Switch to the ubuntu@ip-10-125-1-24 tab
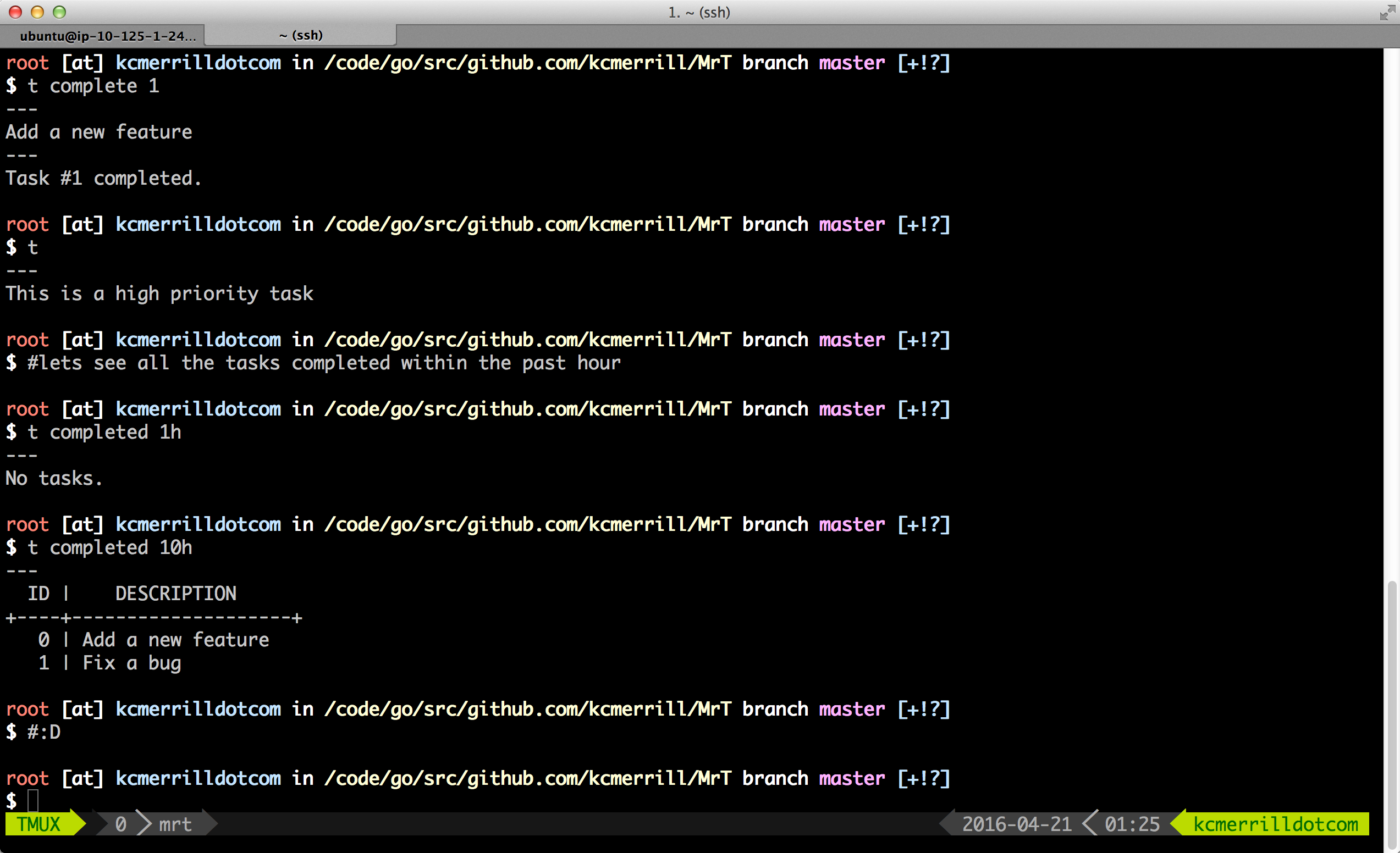Viewport: 1400px width, 853px height. pyautogui.click(x=107, y=36)
